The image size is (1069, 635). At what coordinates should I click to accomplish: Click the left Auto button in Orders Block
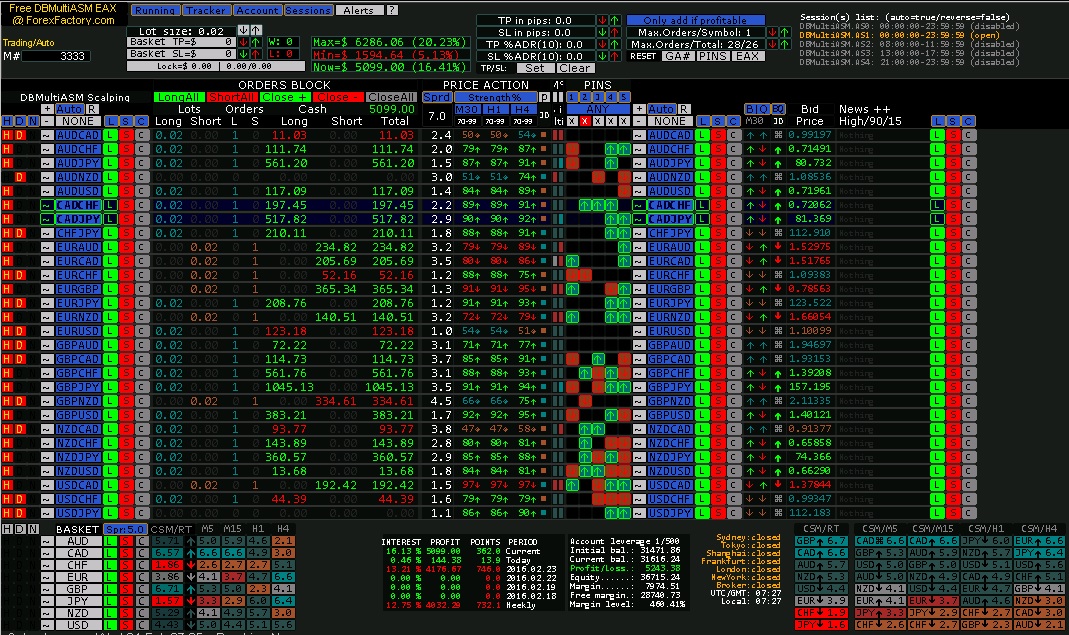[70, 109]
